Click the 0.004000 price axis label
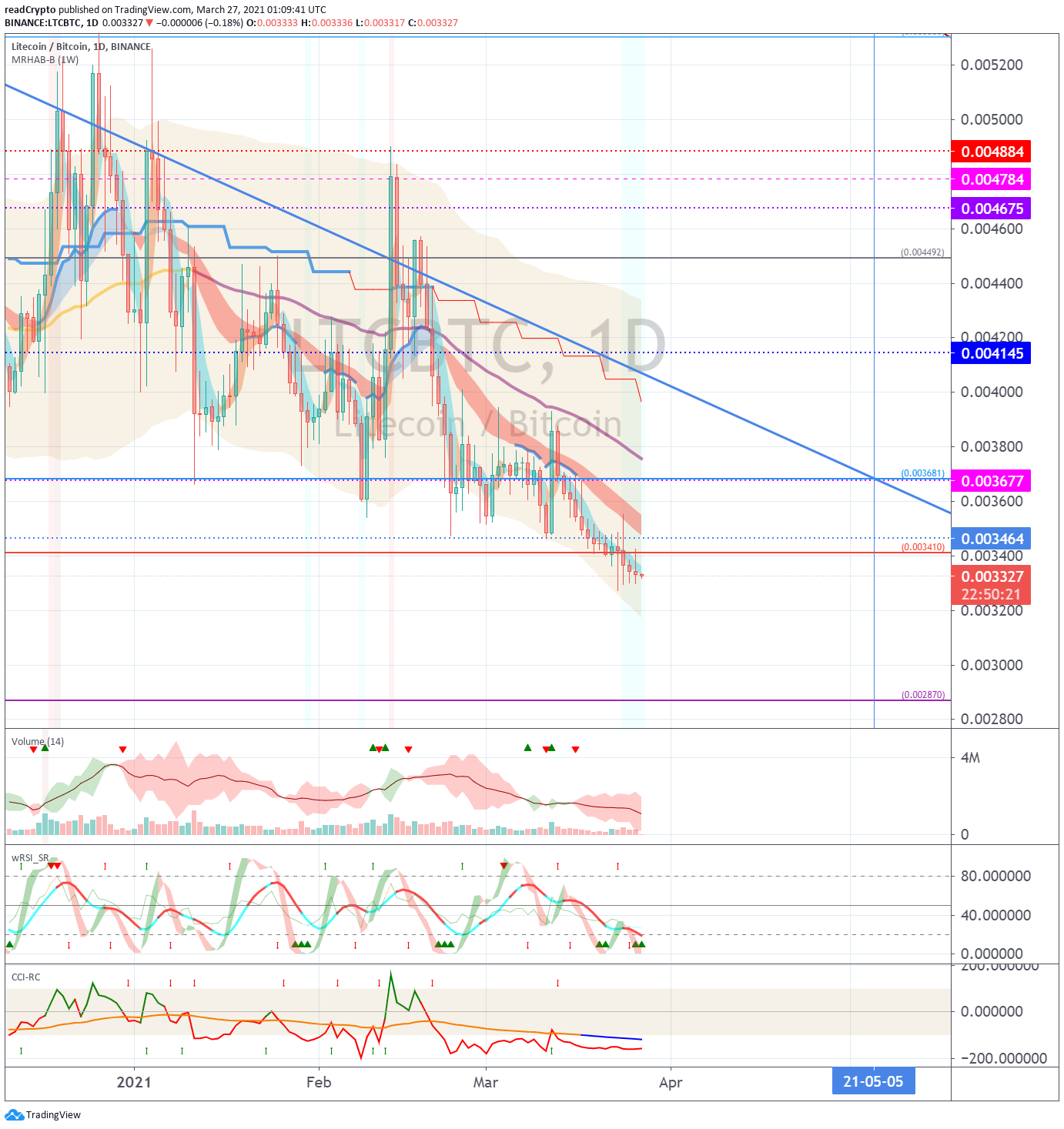This screenshot has width=1064, height=1129. click(992, 392)
